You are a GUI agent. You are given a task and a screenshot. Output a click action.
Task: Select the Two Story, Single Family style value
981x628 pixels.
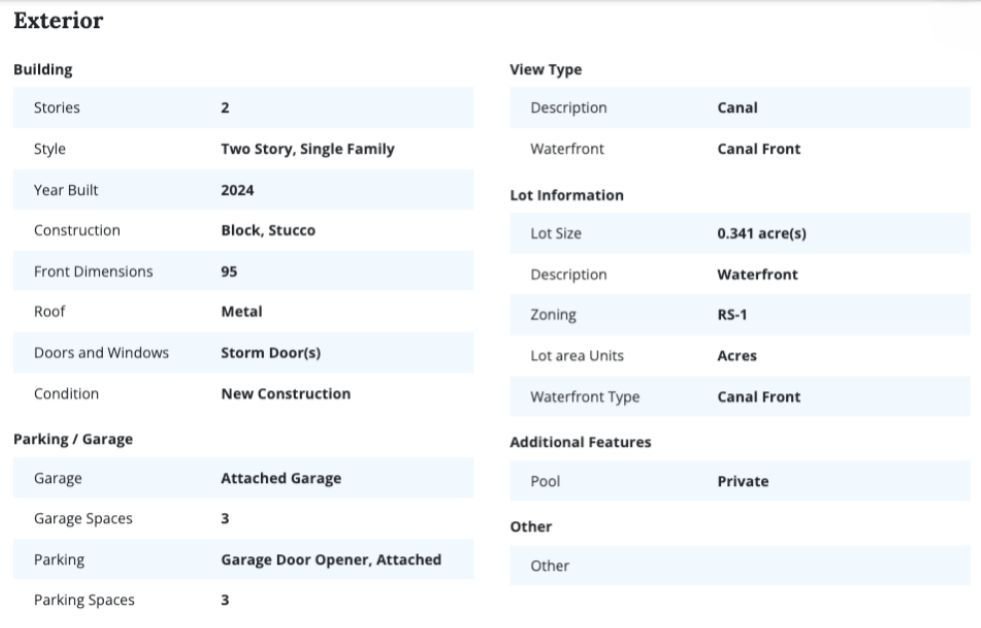tap(307, 149)
